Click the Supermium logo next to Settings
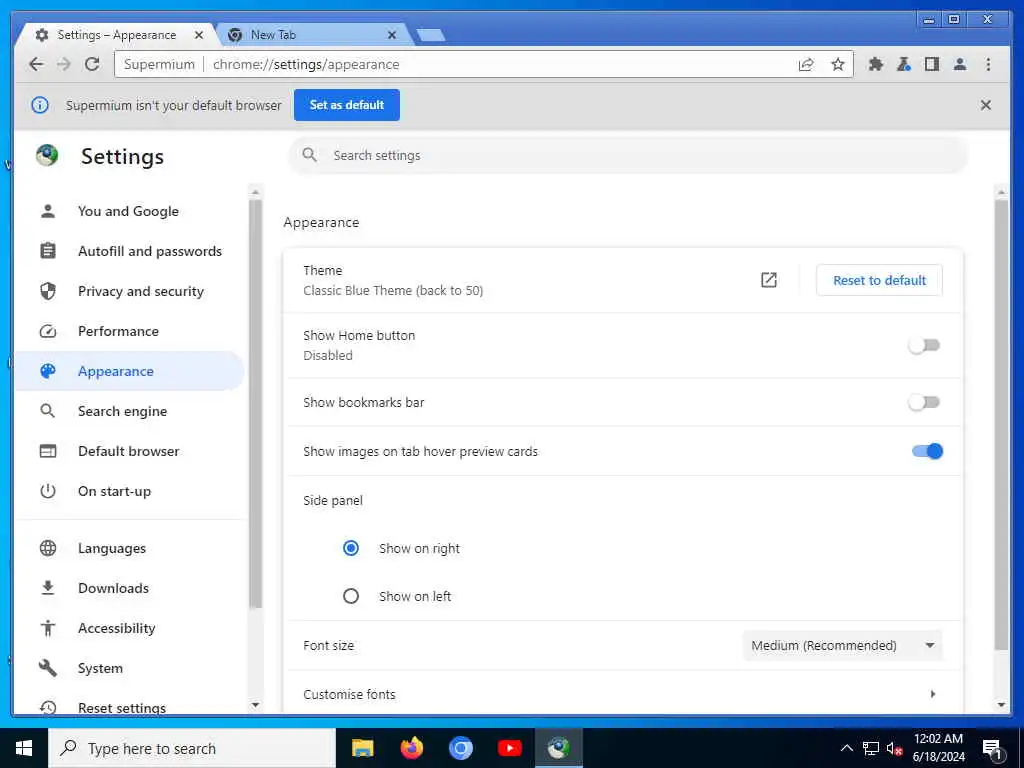This screenshot has height=768, width=1024. [x=47, y=155]
